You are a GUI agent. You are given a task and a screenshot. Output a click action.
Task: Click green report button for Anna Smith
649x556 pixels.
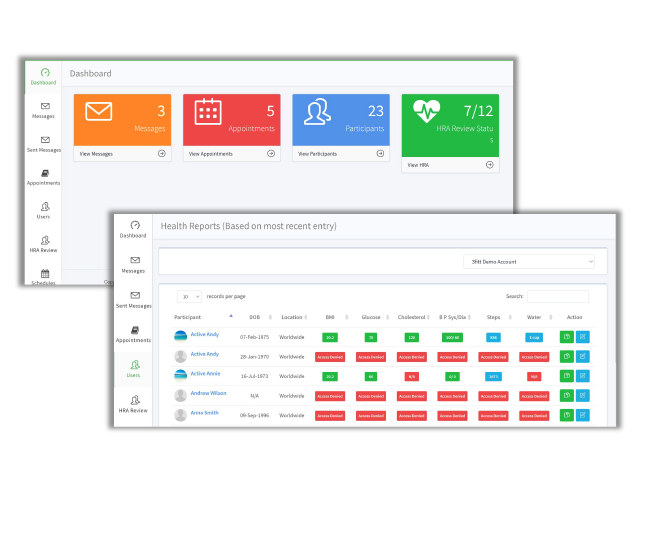pos(567,415)
